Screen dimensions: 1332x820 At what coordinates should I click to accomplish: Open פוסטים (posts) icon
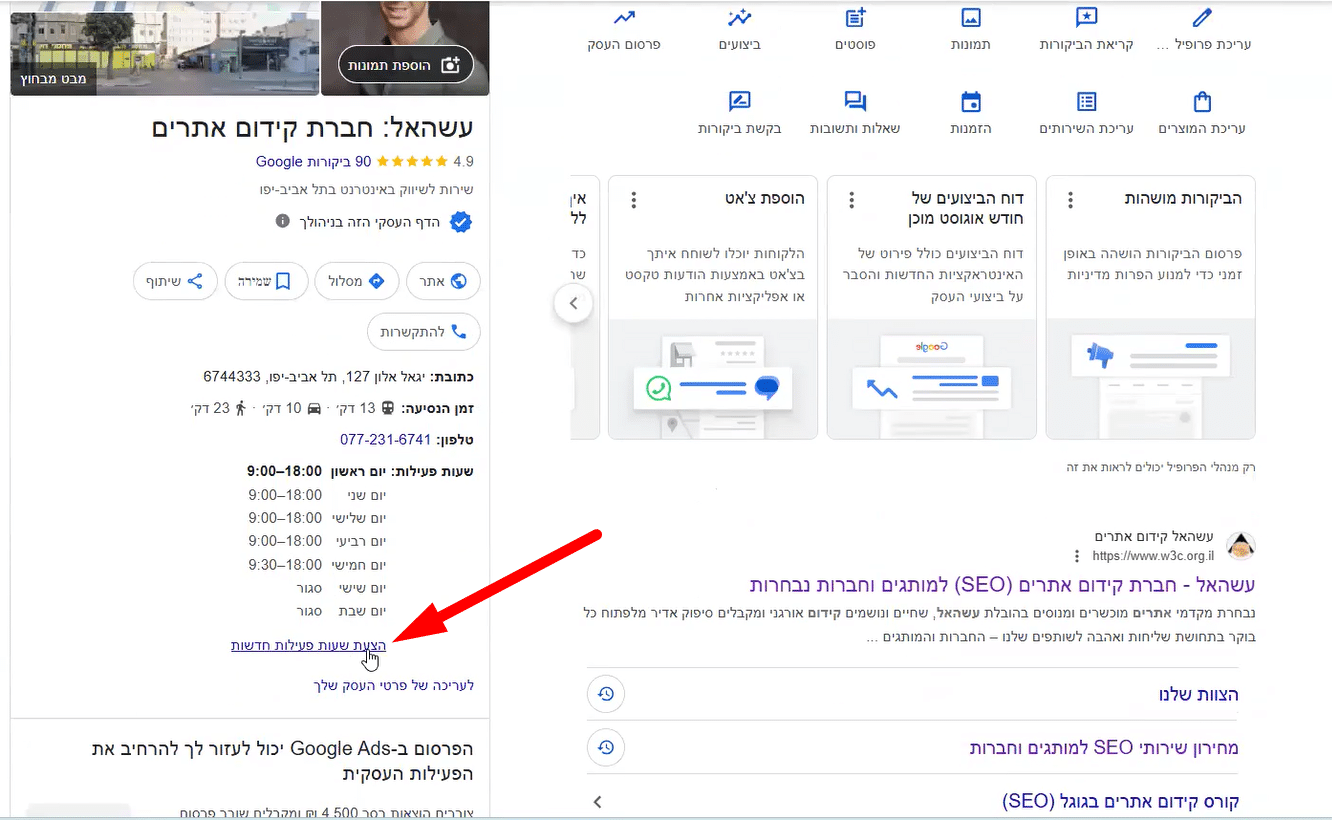coord(856,18)
